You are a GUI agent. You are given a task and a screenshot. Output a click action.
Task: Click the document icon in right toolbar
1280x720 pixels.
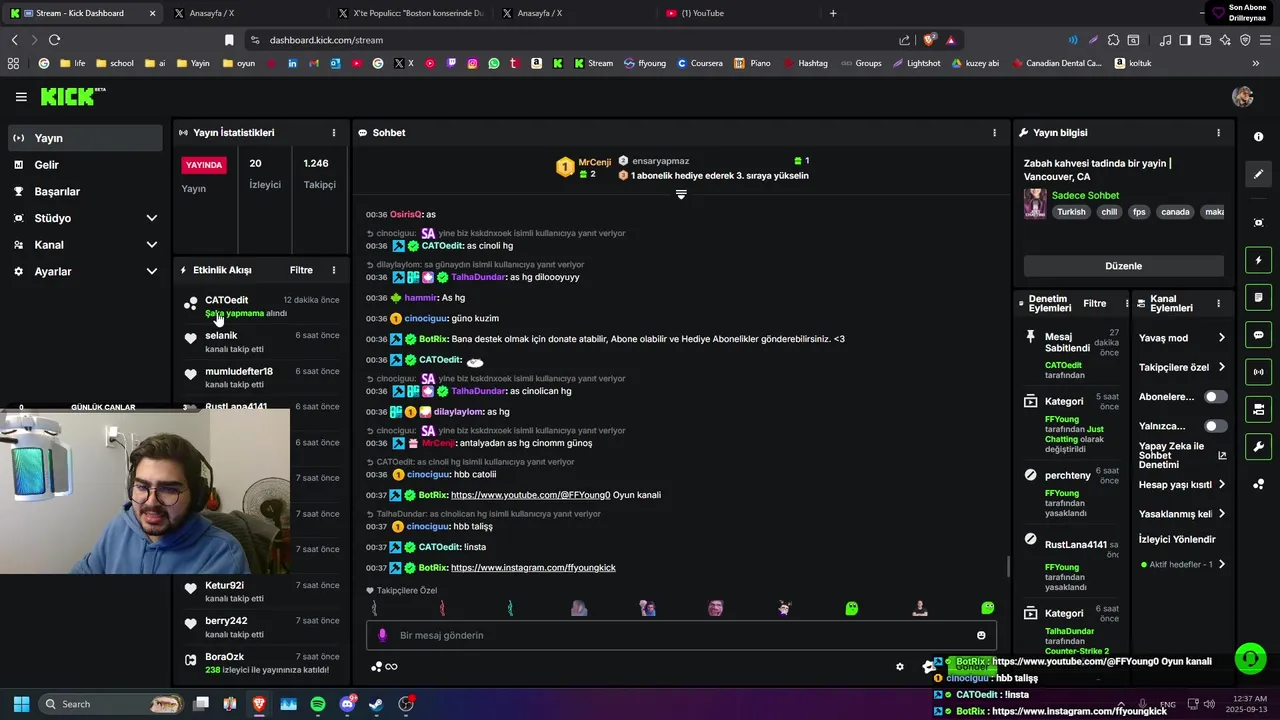click(x=1258, y=297)
